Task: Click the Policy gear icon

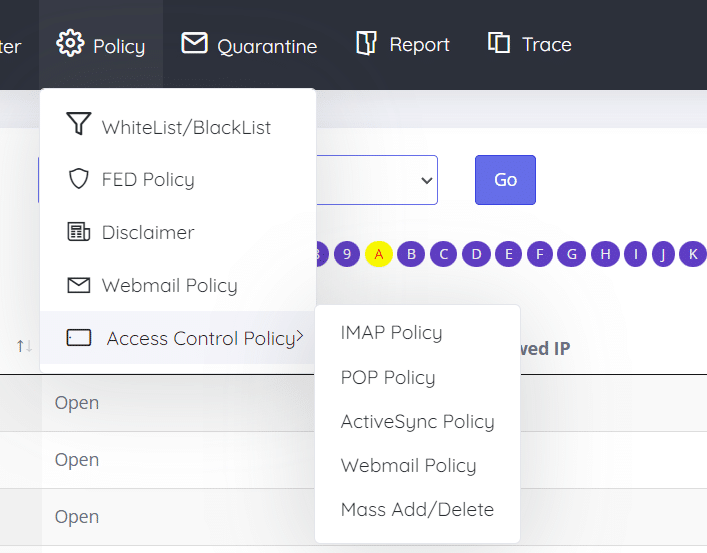Action: (70, 44)
